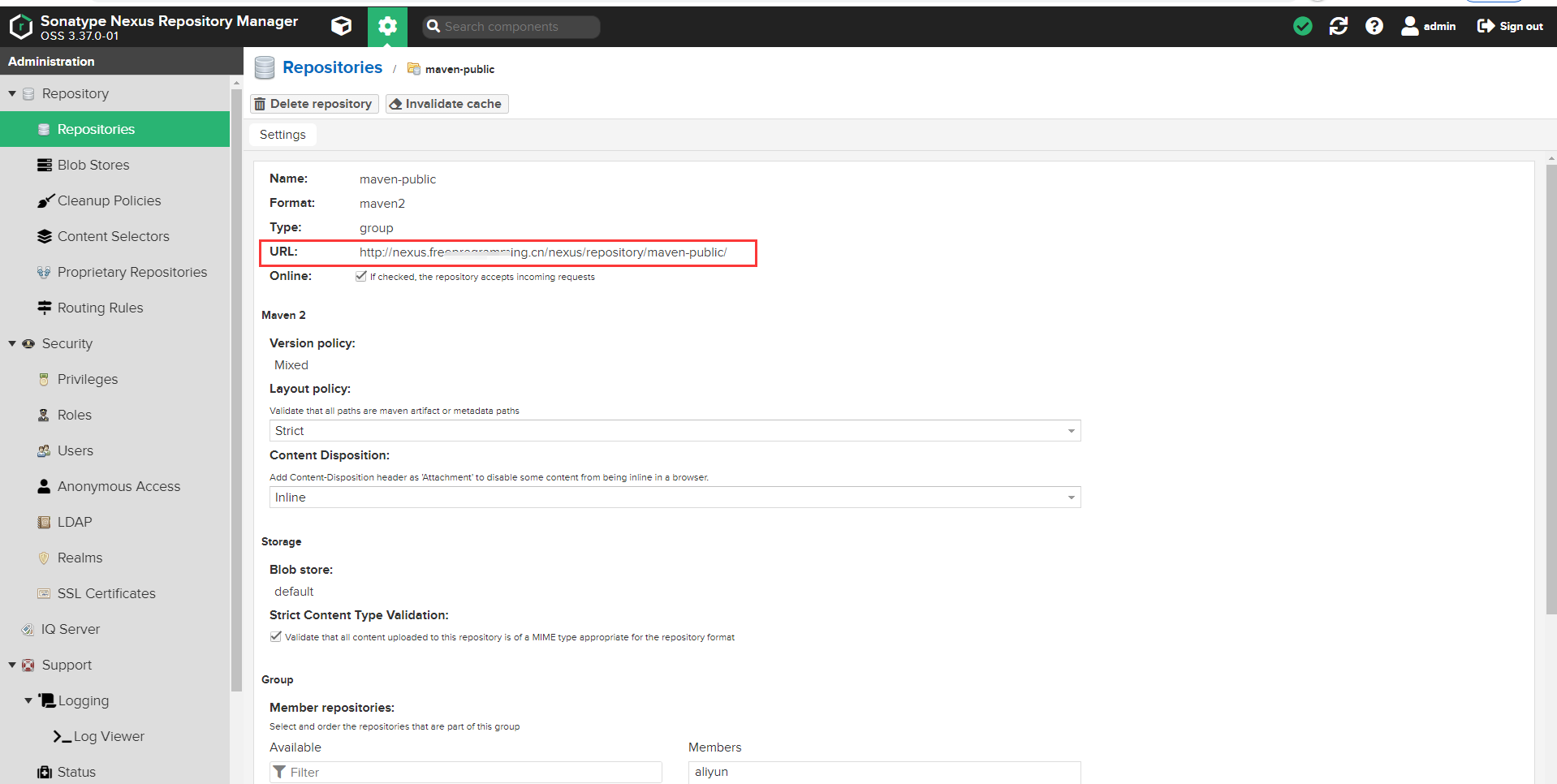Click the Anonymous Access person icon
The height and width of the screenshot is (784, 1557).
[44, 486]
